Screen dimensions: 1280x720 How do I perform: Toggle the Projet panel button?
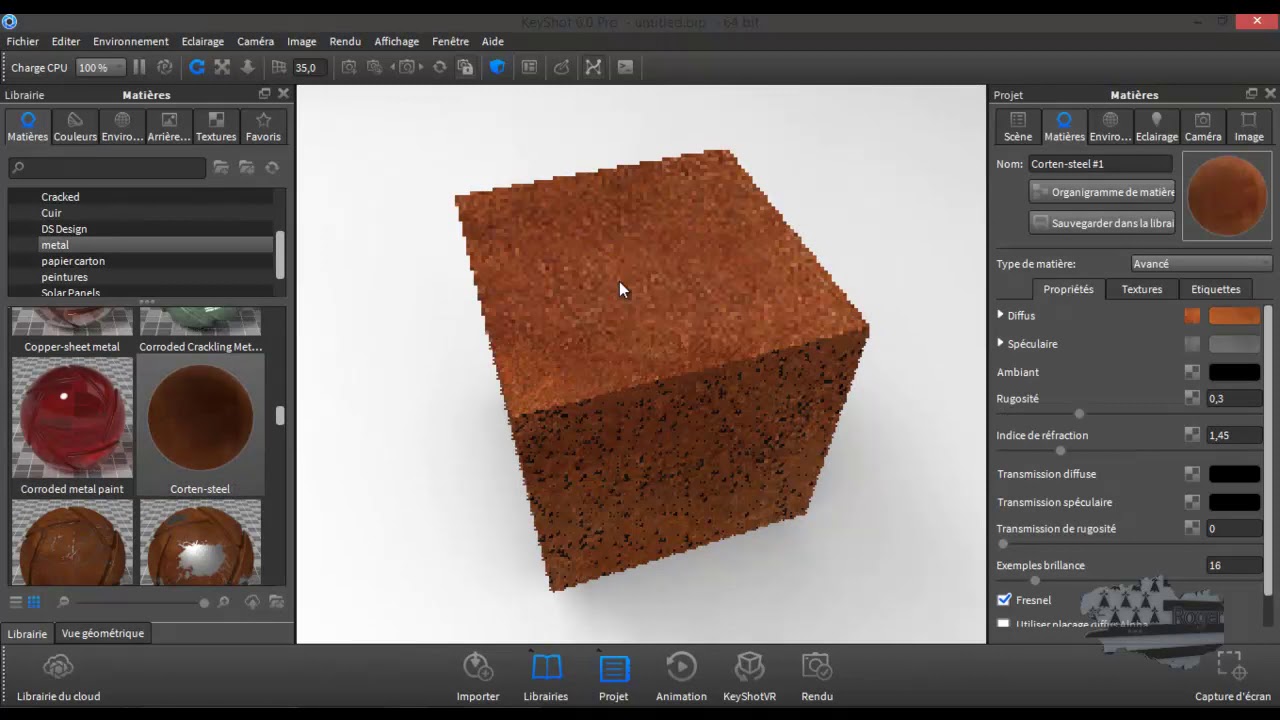tap(614, 677)
